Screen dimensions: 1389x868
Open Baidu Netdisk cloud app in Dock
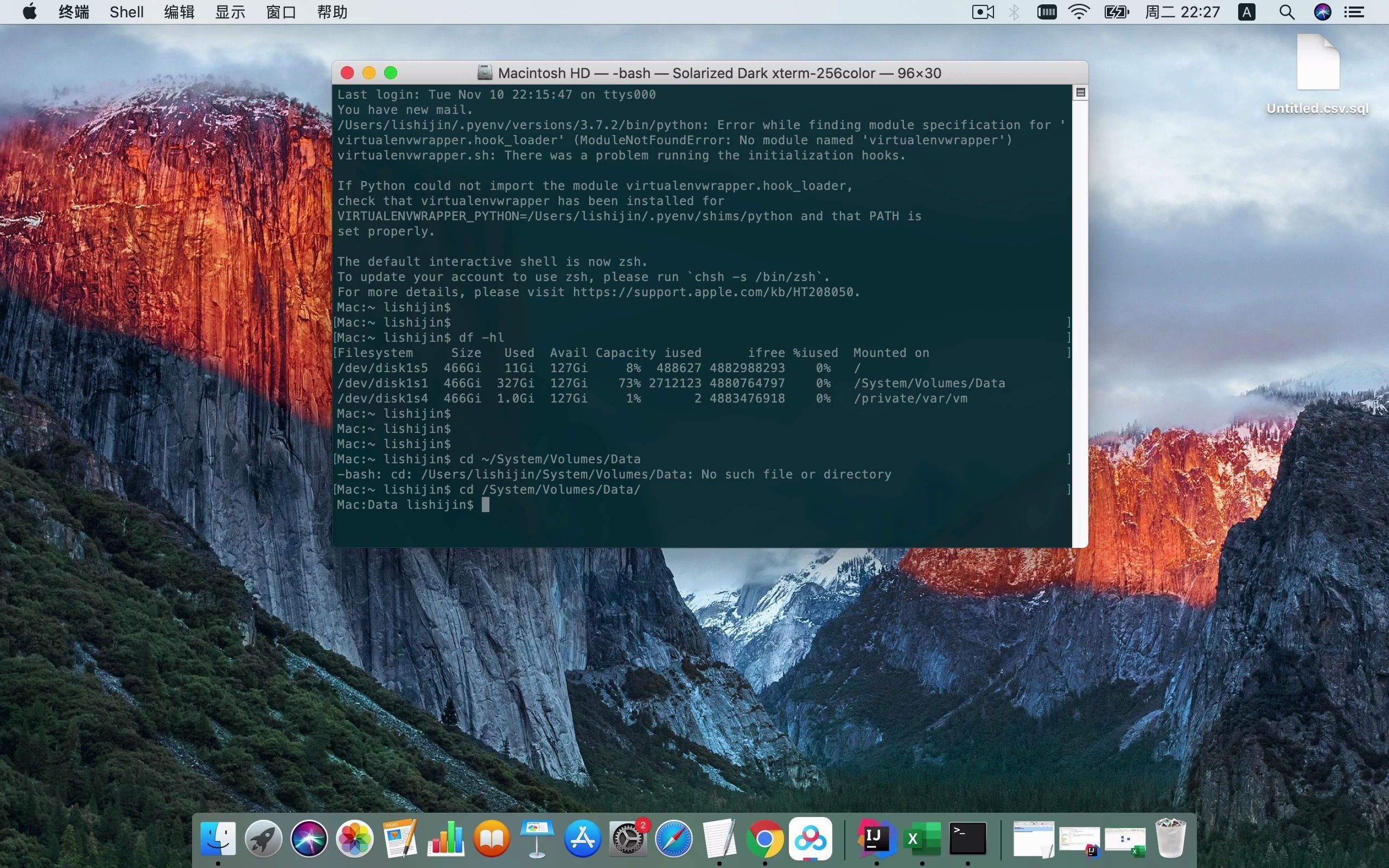(x=811, y=839)
